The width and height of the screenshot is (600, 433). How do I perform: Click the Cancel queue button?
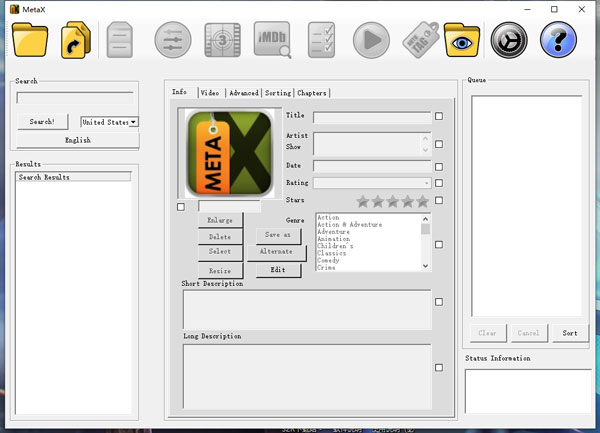[x=528, y=333]
